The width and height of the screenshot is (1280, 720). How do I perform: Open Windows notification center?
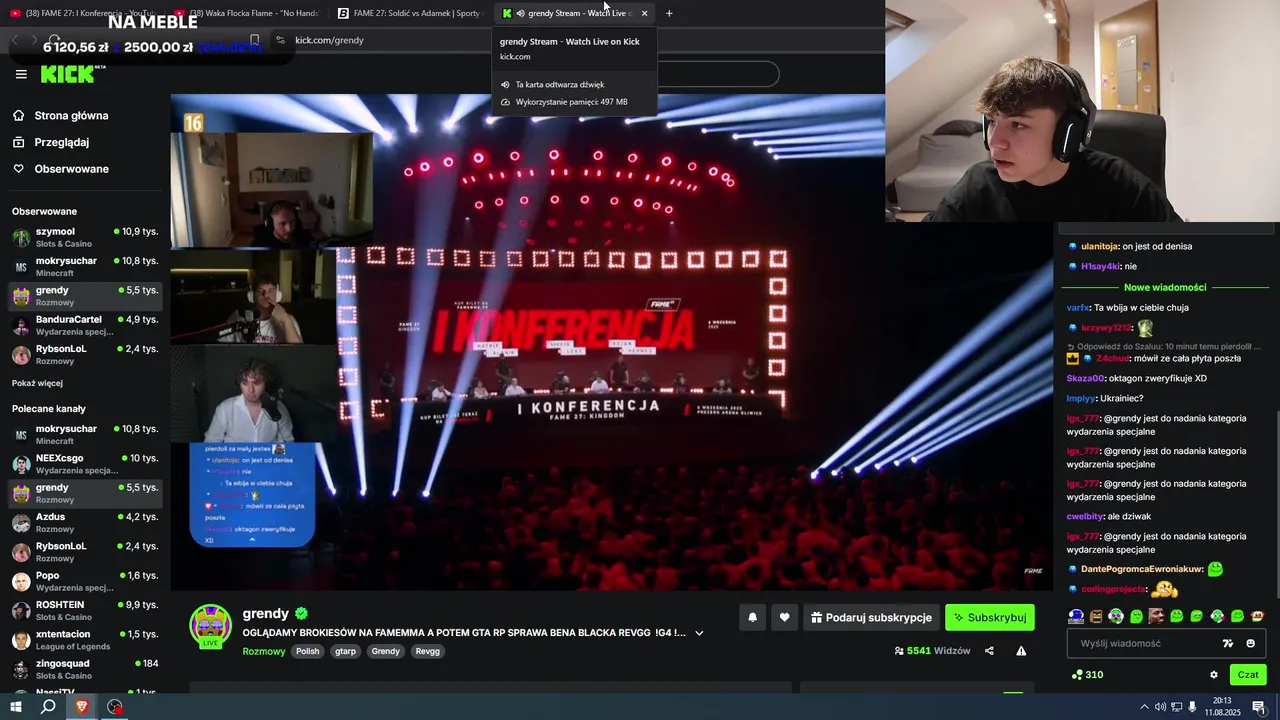(1258, 707)
